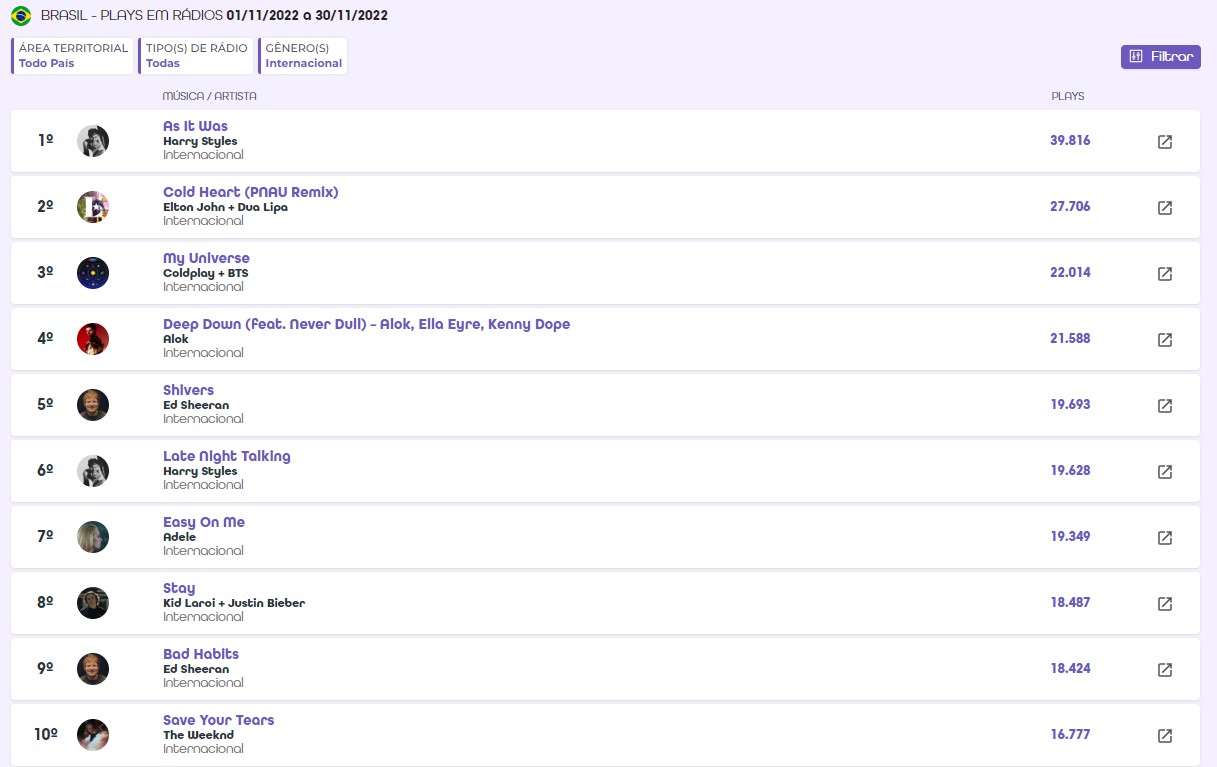Click the date range 01/11/2022 a 30/11/2022
This screenshot has width=1217, height=767.
307,16
